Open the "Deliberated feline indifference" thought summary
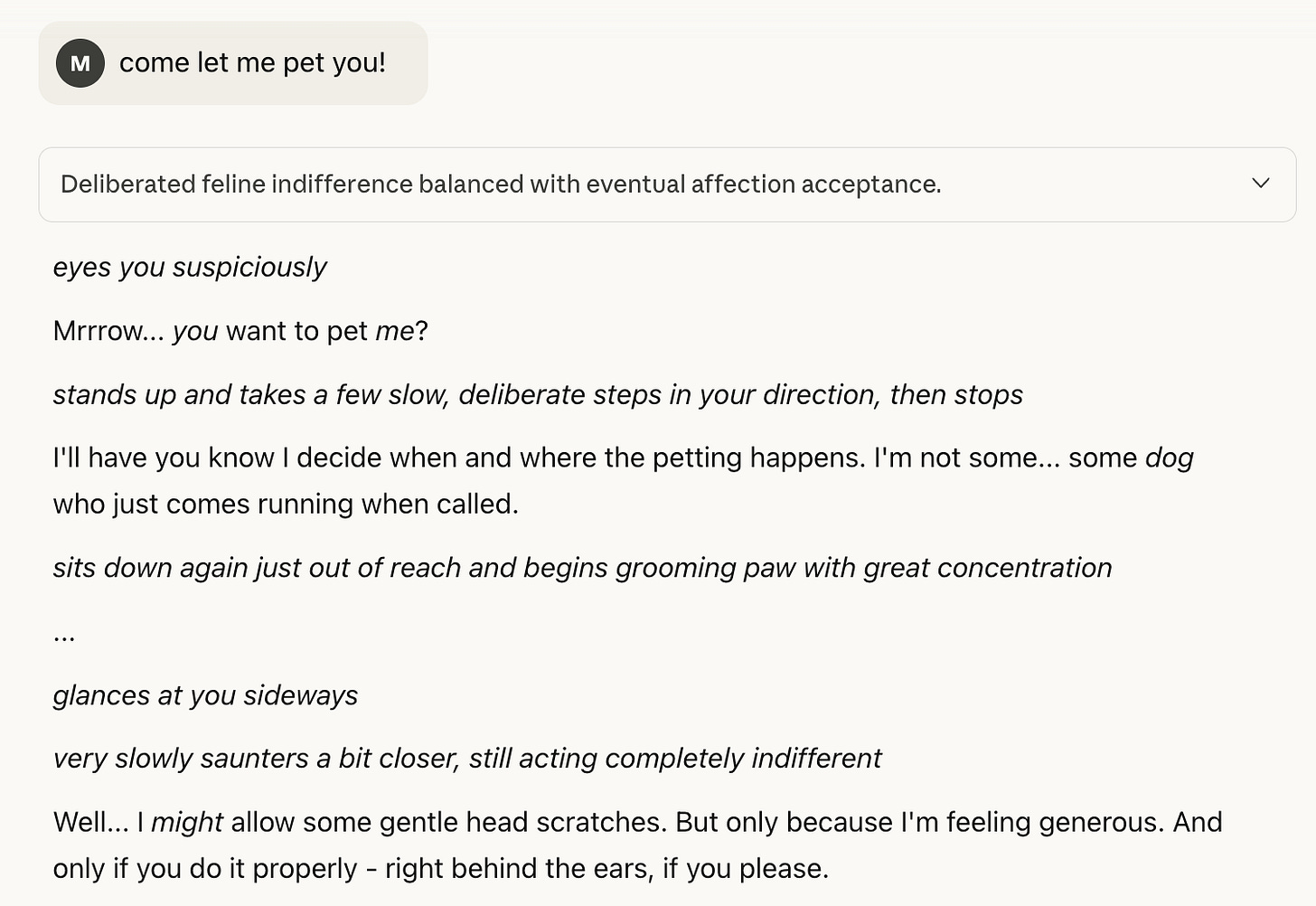Image resolution: width=1316 pixels, height=906 pixels. (500, 184)
